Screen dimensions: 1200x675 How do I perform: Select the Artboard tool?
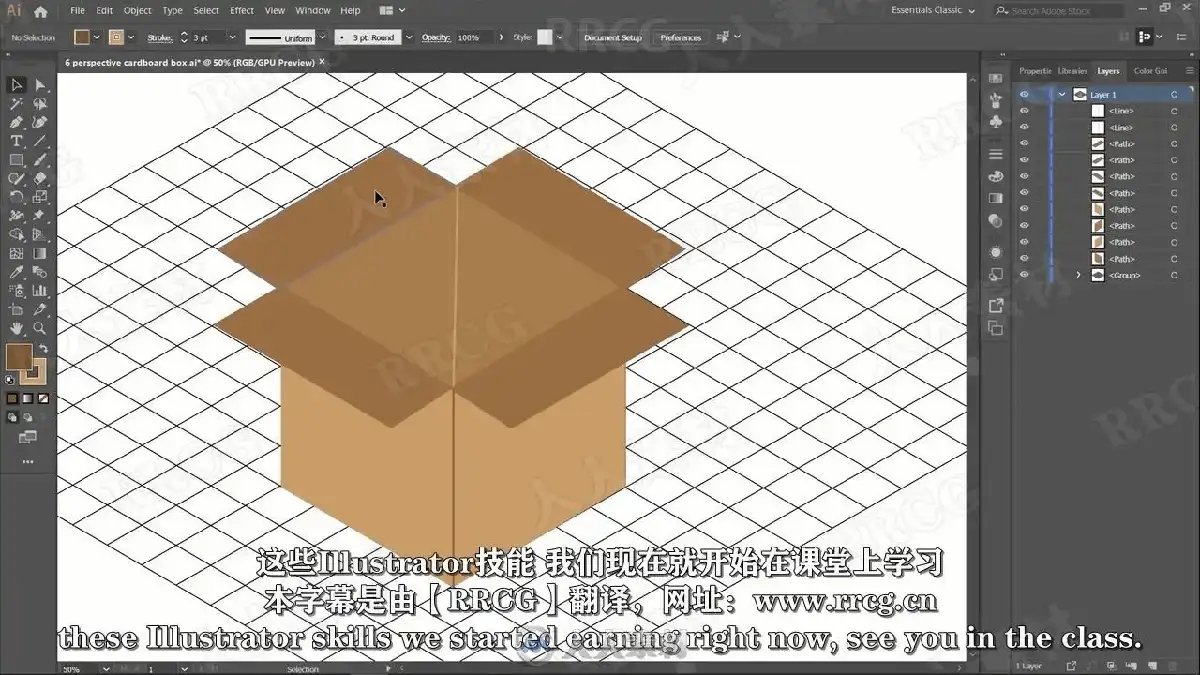coord(17,309)
